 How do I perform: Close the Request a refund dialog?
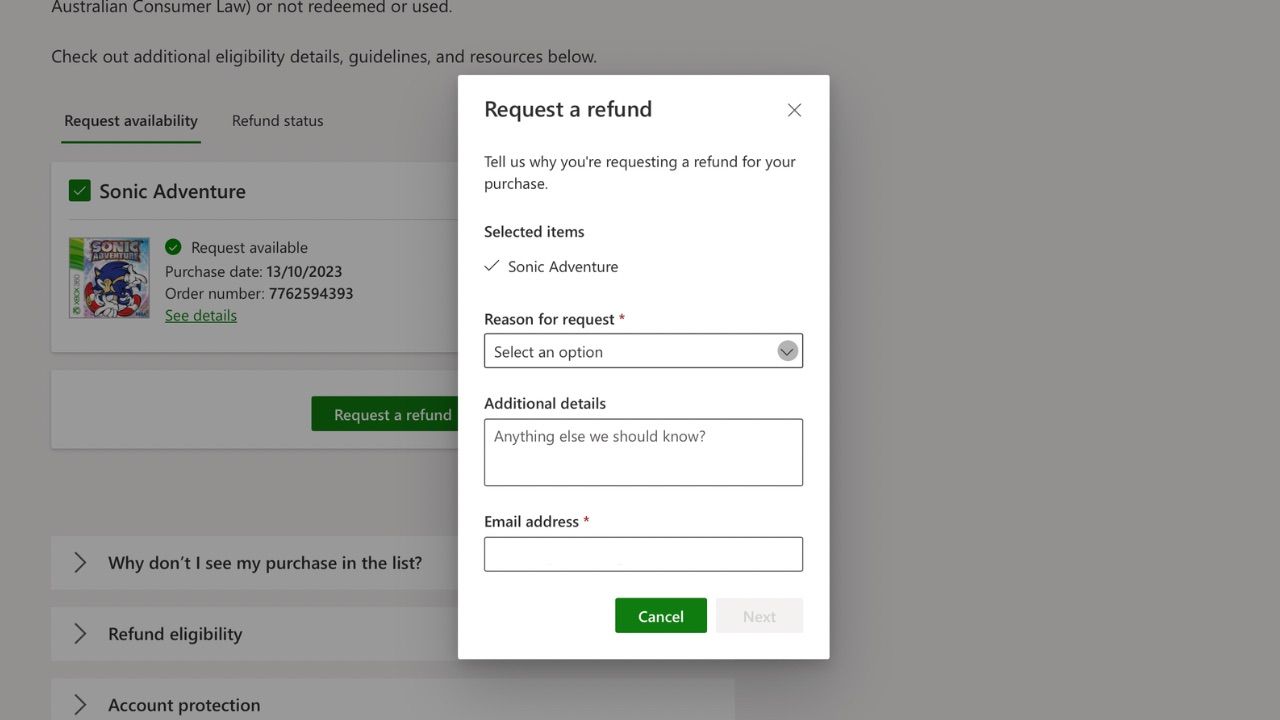point(793,110)
